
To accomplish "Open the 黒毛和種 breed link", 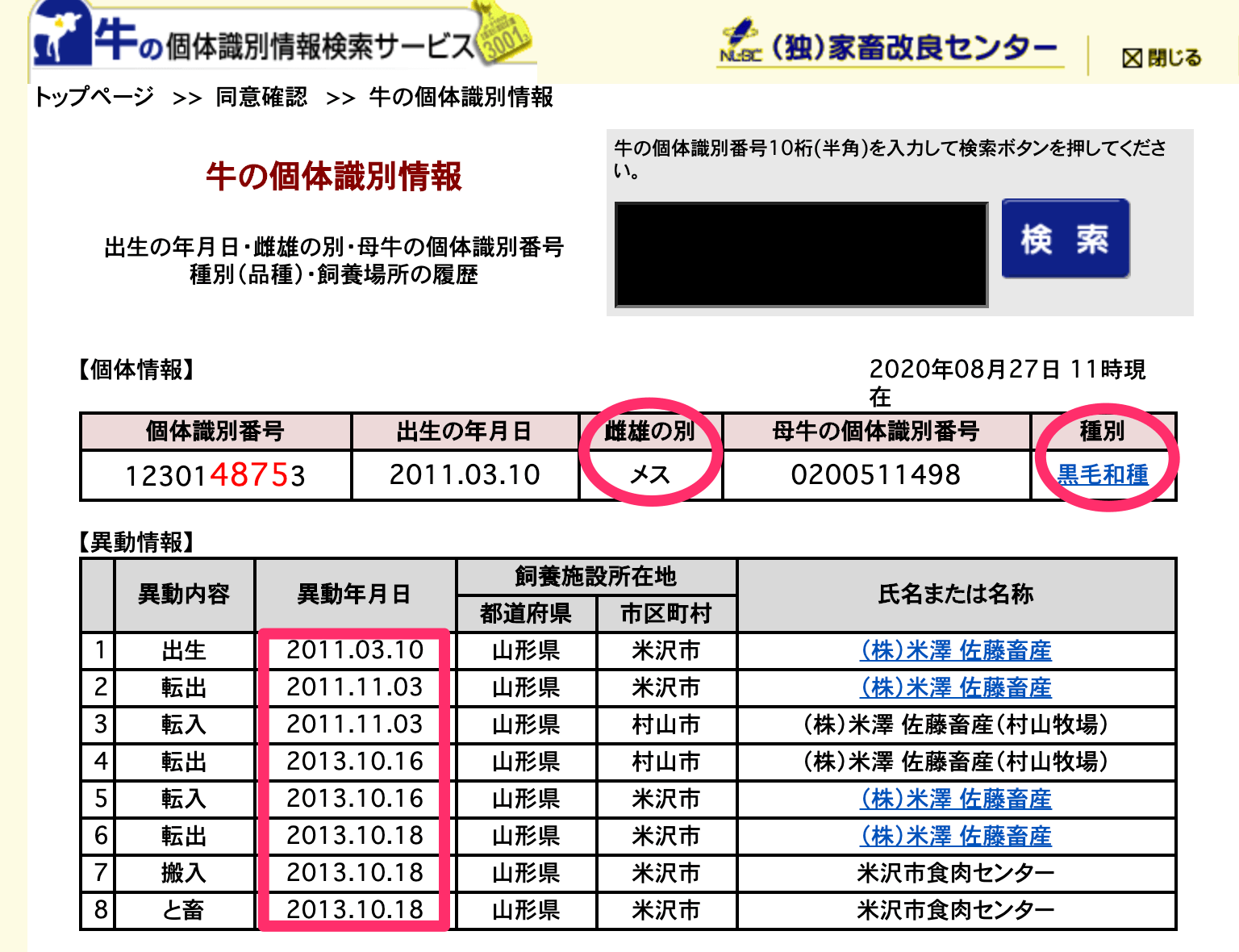I will tap(1103, 474).
